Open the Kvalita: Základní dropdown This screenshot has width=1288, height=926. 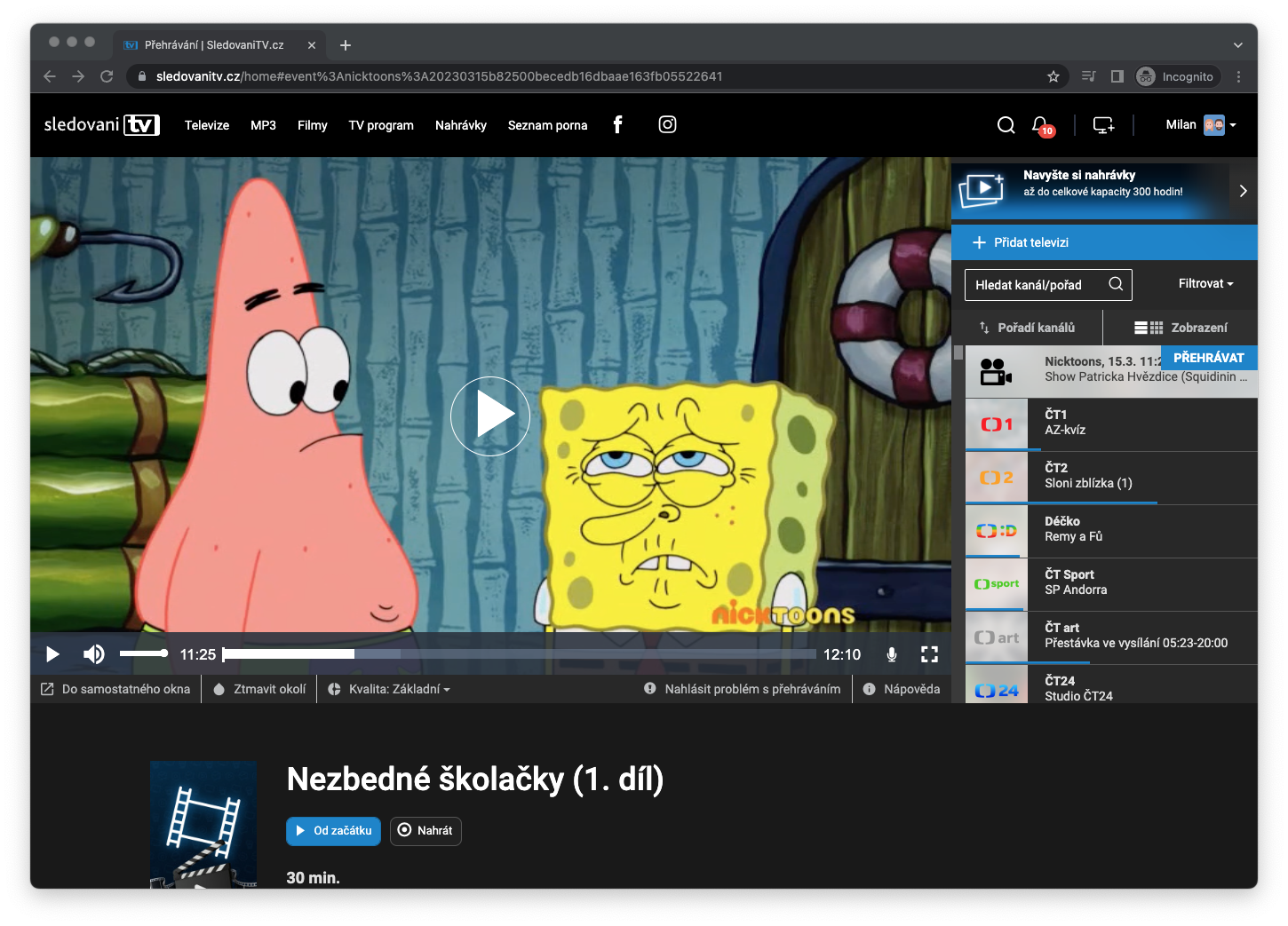pos(389,689)
